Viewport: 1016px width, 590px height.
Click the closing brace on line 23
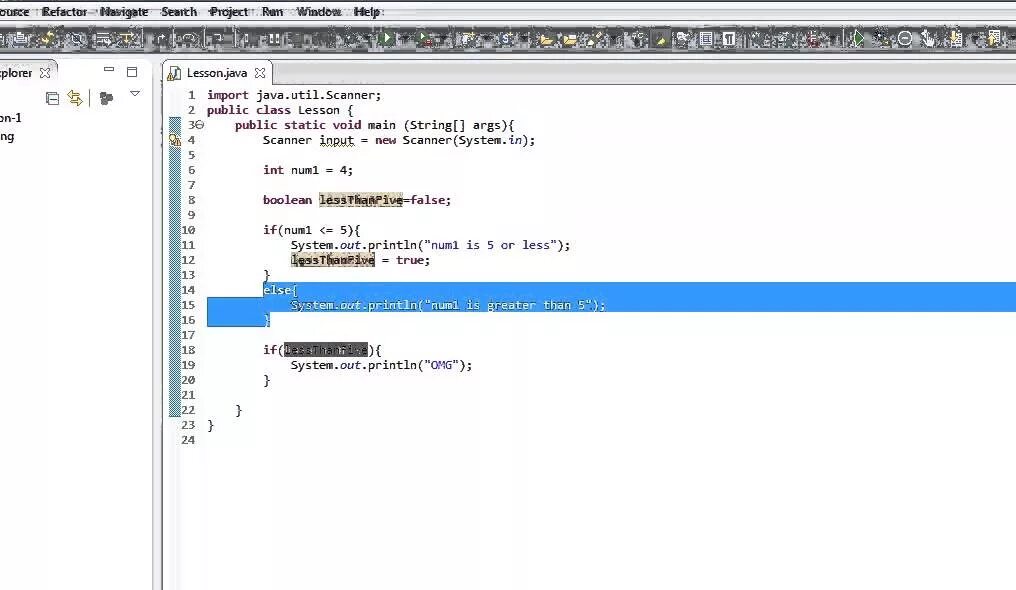pyautogui.click(x=210, y=425)
